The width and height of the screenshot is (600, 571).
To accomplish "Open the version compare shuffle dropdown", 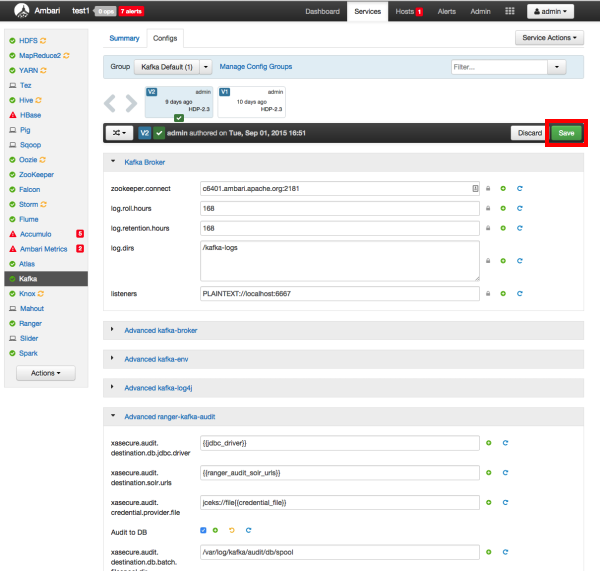I will pos(119,133).
